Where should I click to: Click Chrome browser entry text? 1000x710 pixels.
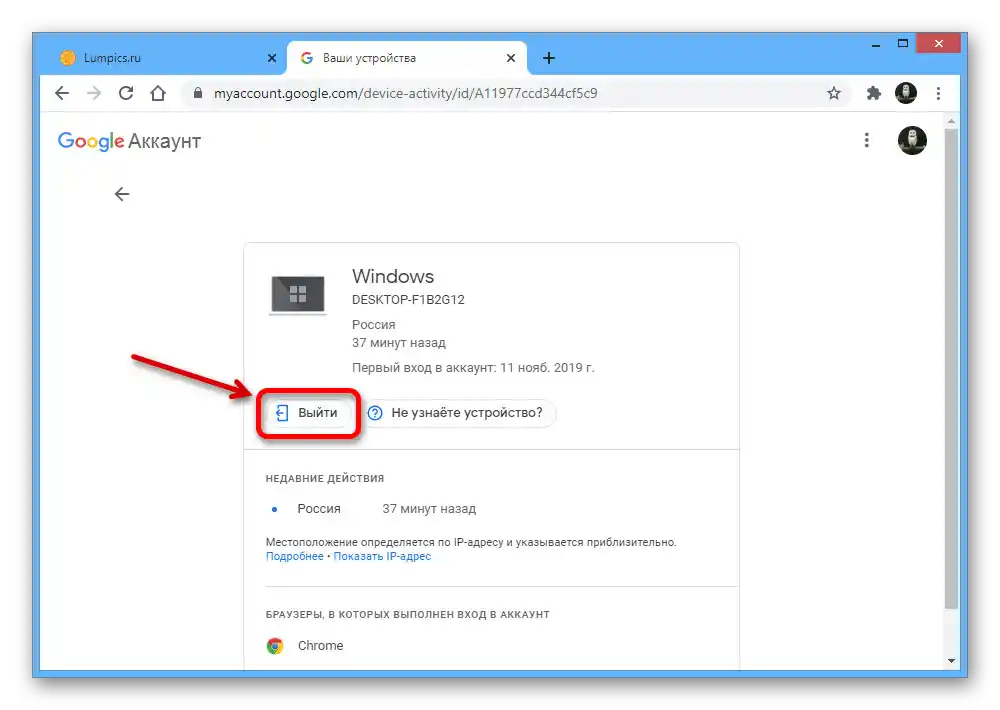tap(320, 646)
